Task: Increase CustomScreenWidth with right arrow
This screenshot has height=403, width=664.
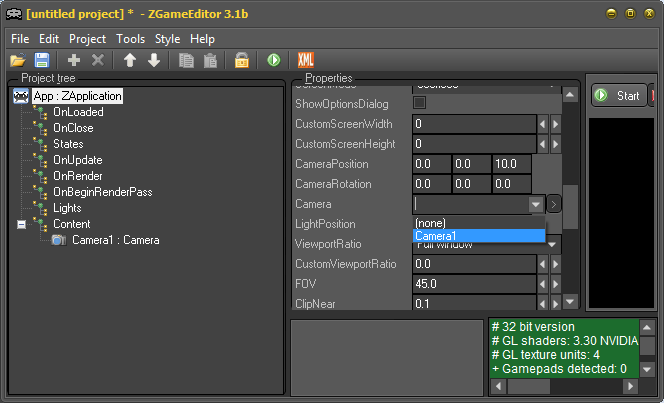Action: 556,124
